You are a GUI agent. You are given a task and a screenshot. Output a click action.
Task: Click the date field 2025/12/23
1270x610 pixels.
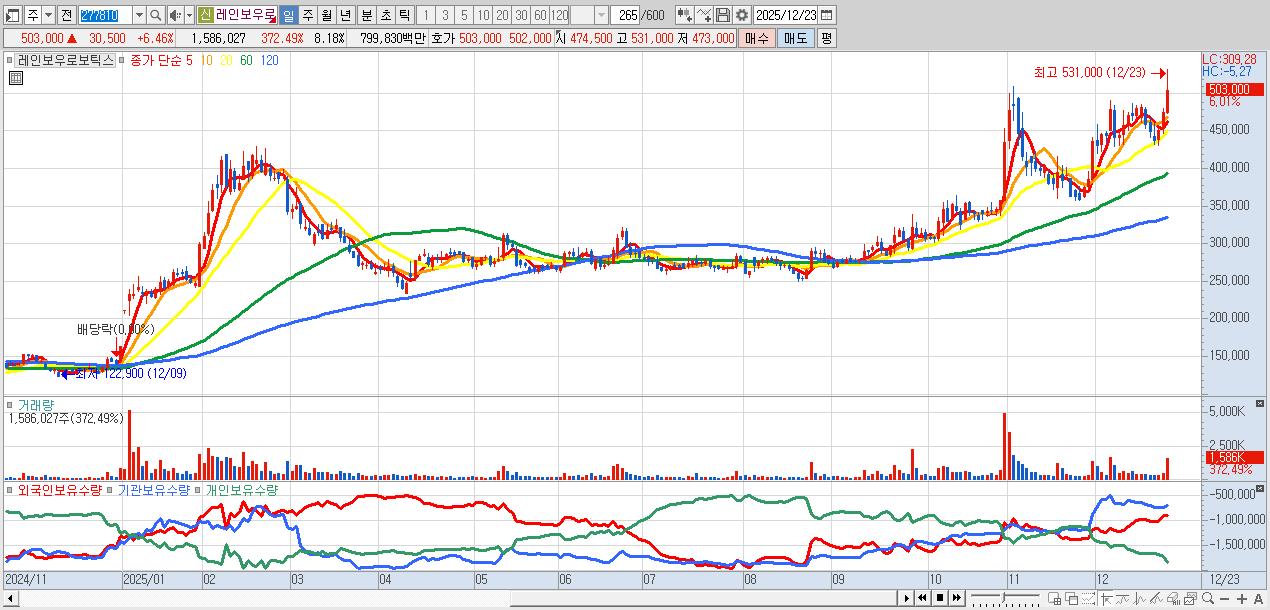[x=786, y=15]
